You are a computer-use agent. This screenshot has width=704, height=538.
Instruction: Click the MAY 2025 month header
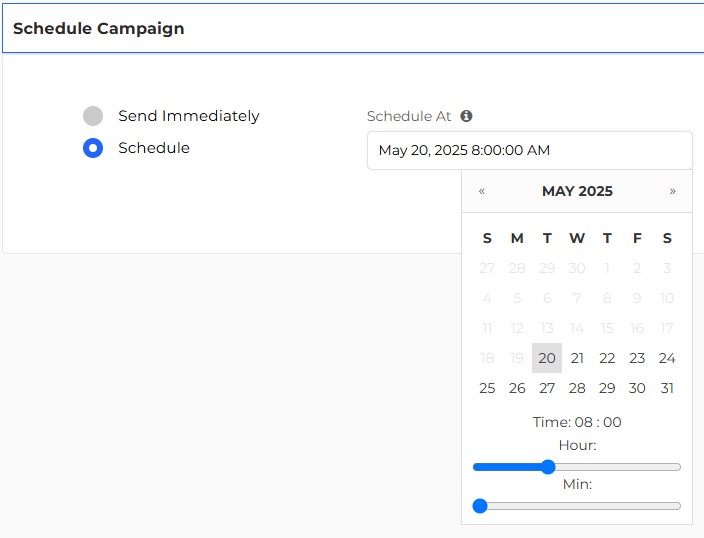pos(577,191)
